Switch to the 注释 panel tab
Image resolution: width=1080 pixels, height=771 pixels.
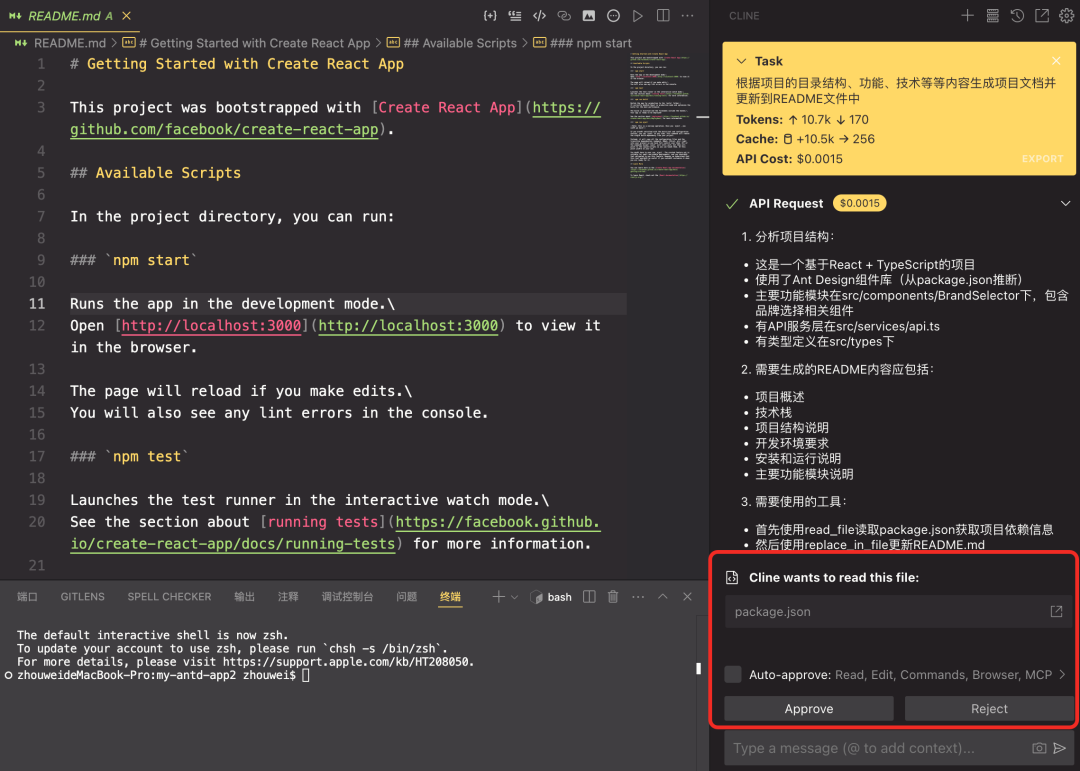288,597
